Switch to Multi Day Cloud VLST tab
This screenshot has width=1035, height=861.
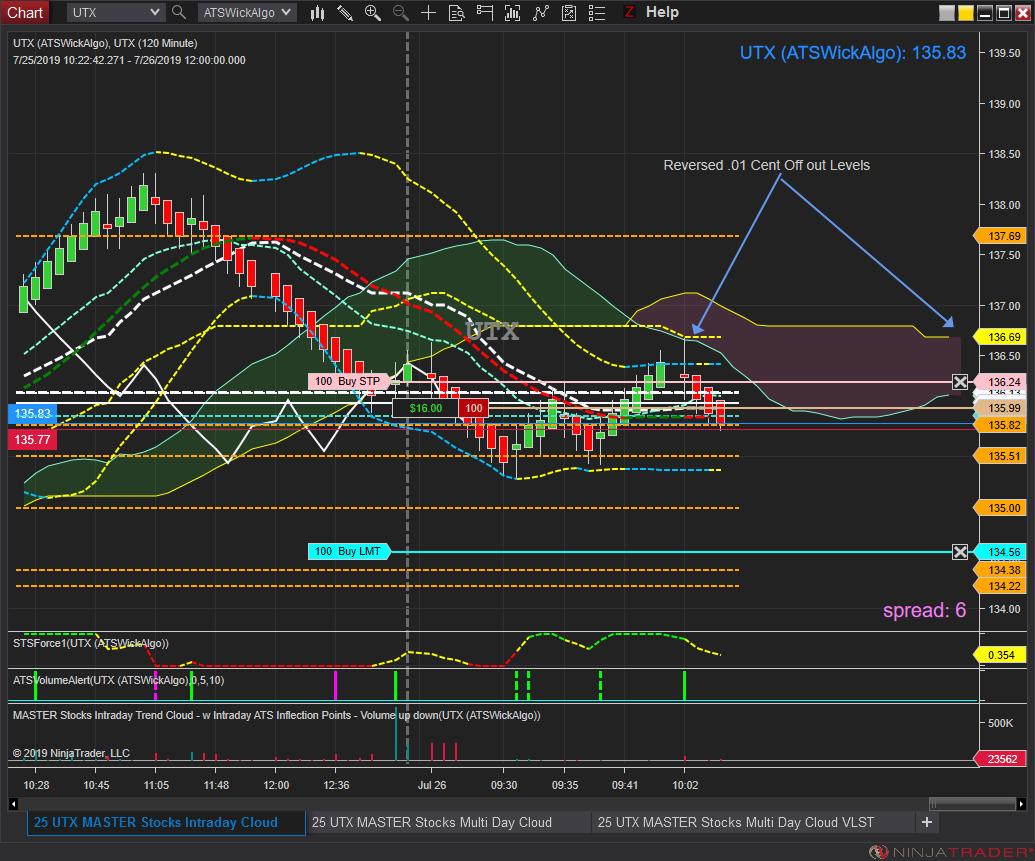tap(735, 822)
